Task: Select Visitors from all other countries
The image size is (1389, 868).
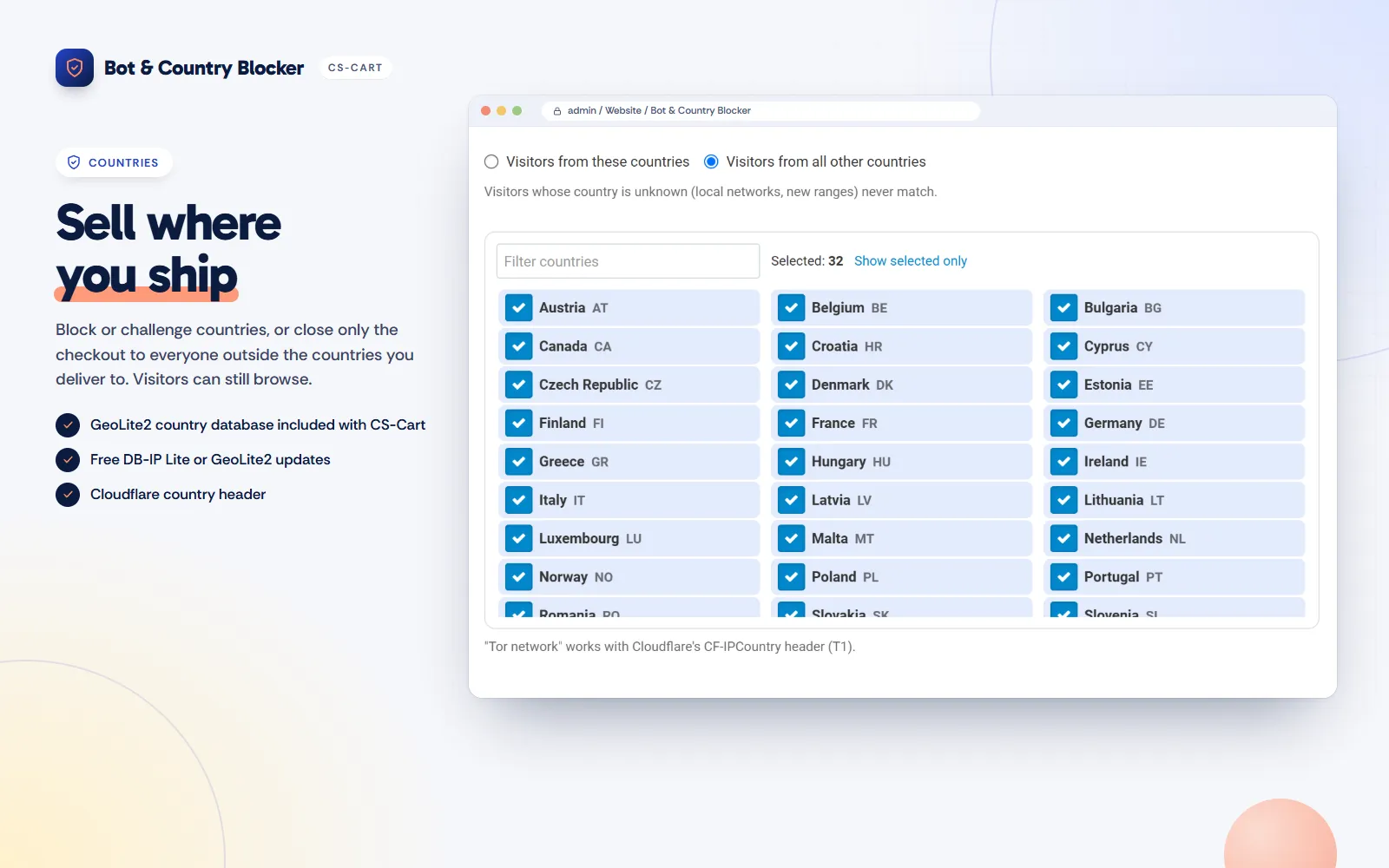Action: (711, 161)
